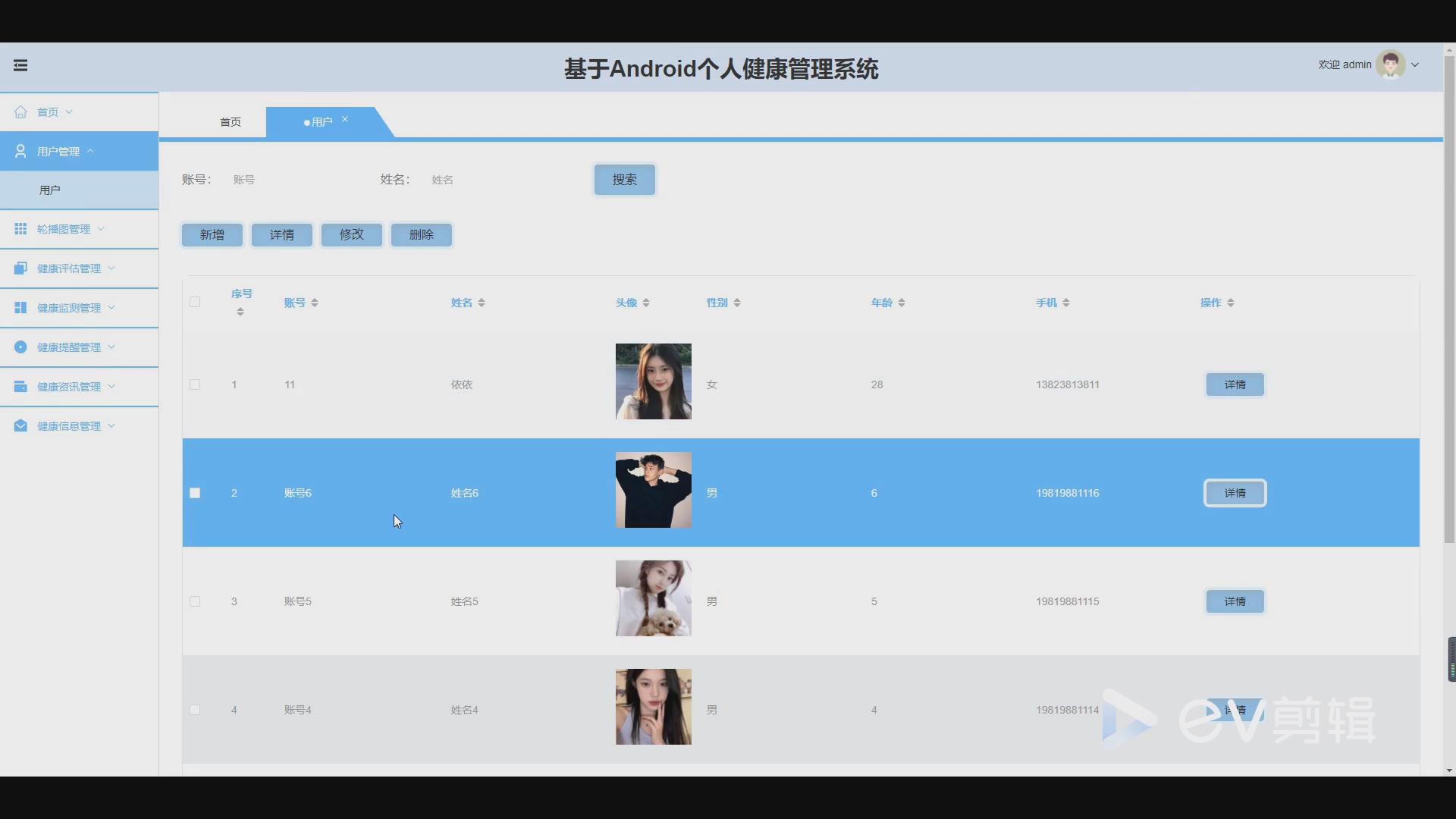Viewport: 1456px width, 819px height.
Task: Click the grid icon for 轮播图管理
Action: (x=20, y=229)
